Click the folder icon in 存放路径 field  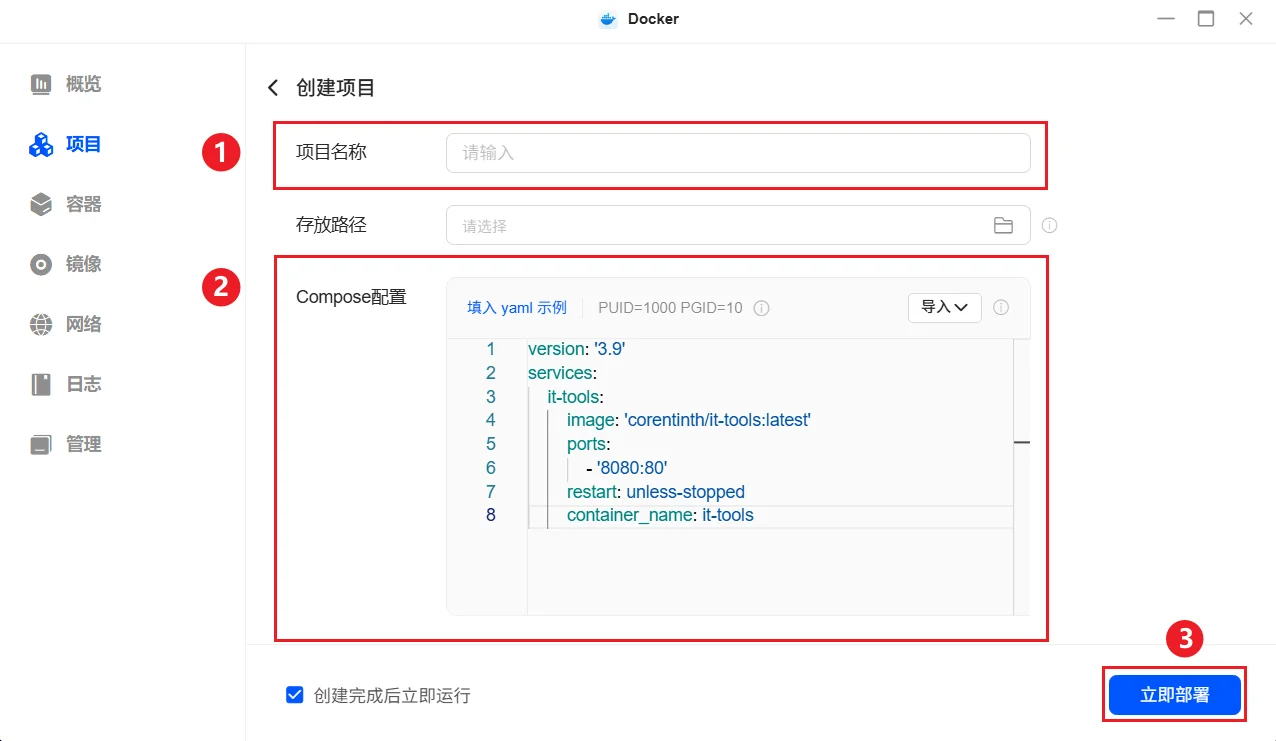(x=1003, y=226)
